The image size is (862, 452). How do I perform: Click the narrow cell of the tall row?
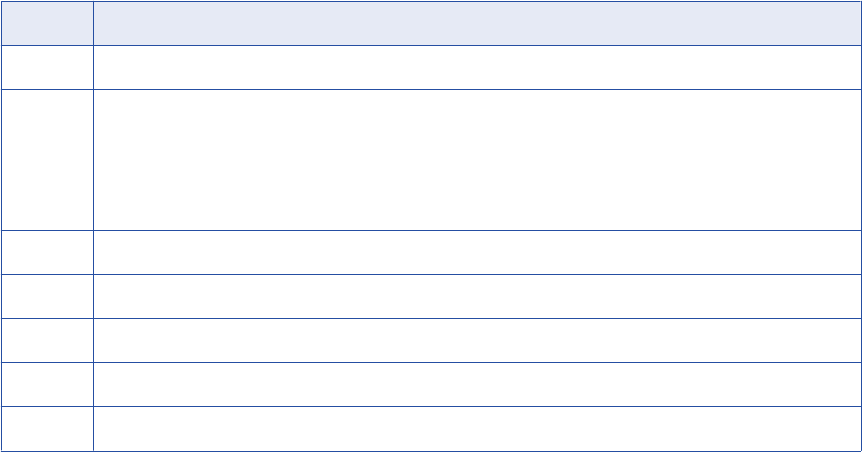[x=46, y=160]
